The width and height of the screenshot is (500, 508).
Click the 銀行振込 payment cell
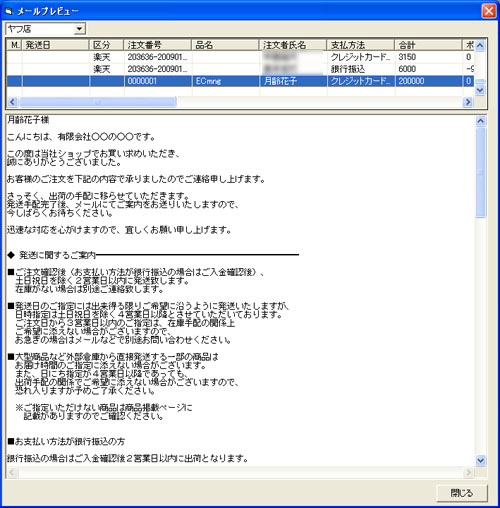[x=348, y=69]
